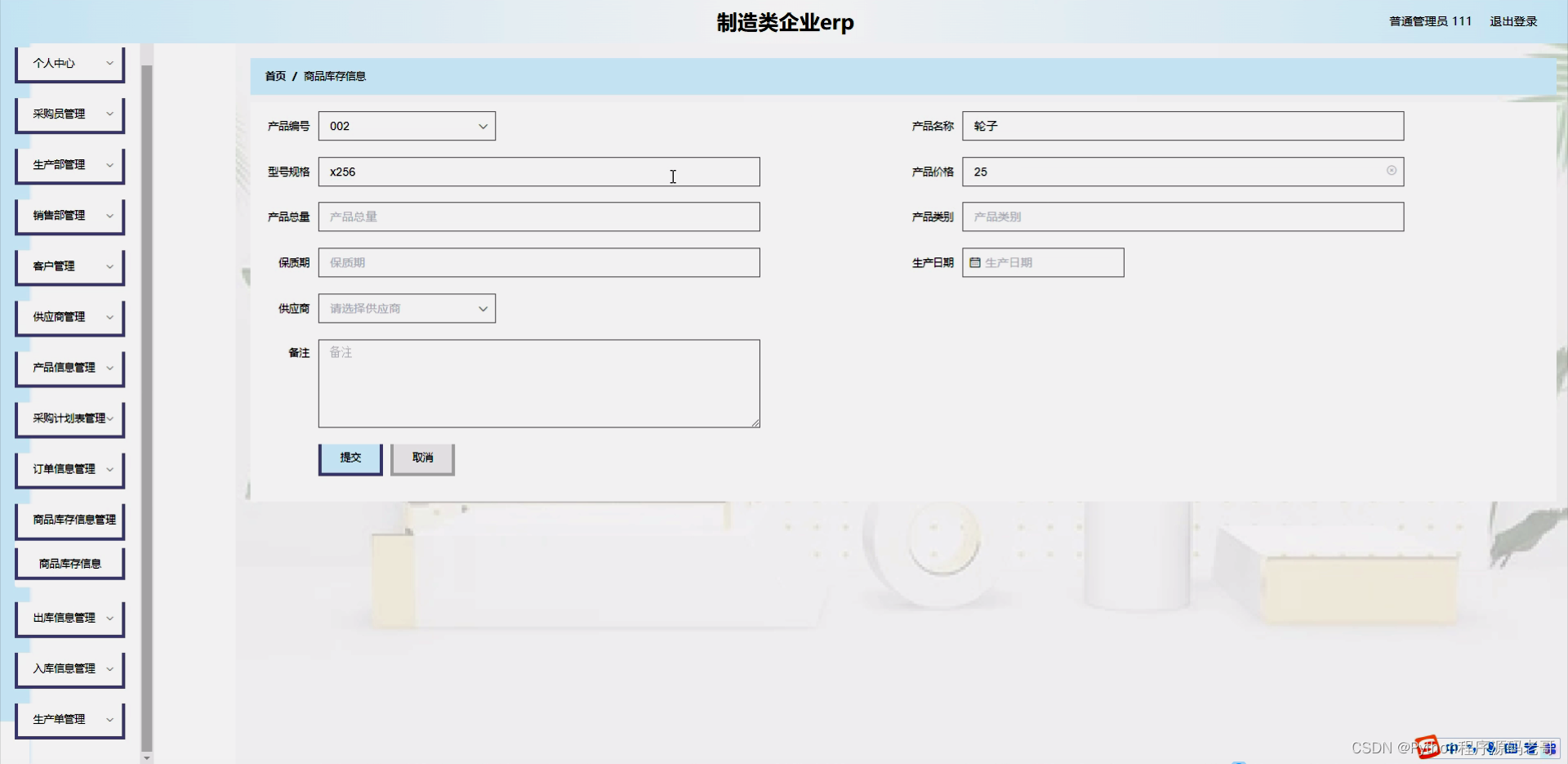Clear the 产品价格 field with the ⊗ icon
The width and height of the screenshot is (1568, 764).
[x=1391, y=171]
